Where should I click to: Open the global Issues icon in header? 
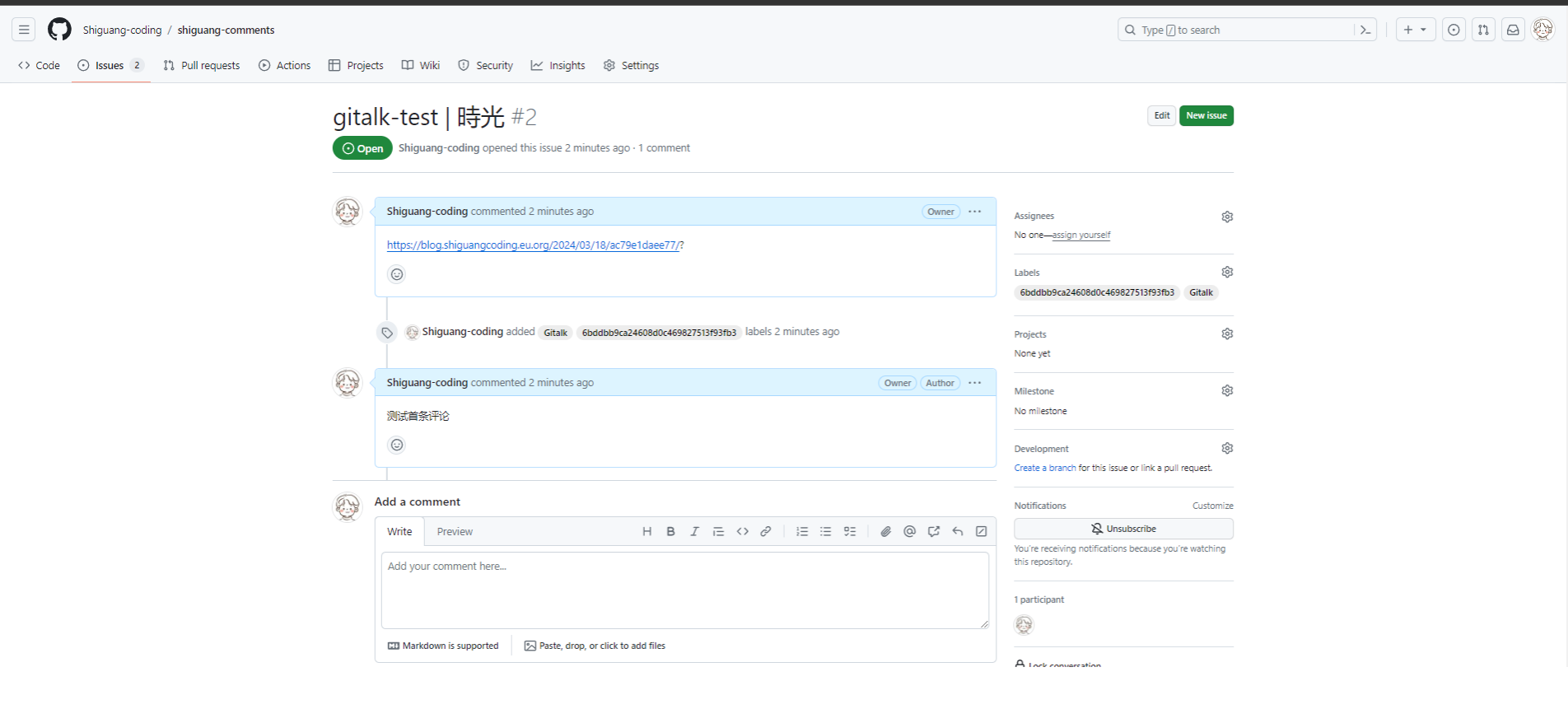point(1454,30)
